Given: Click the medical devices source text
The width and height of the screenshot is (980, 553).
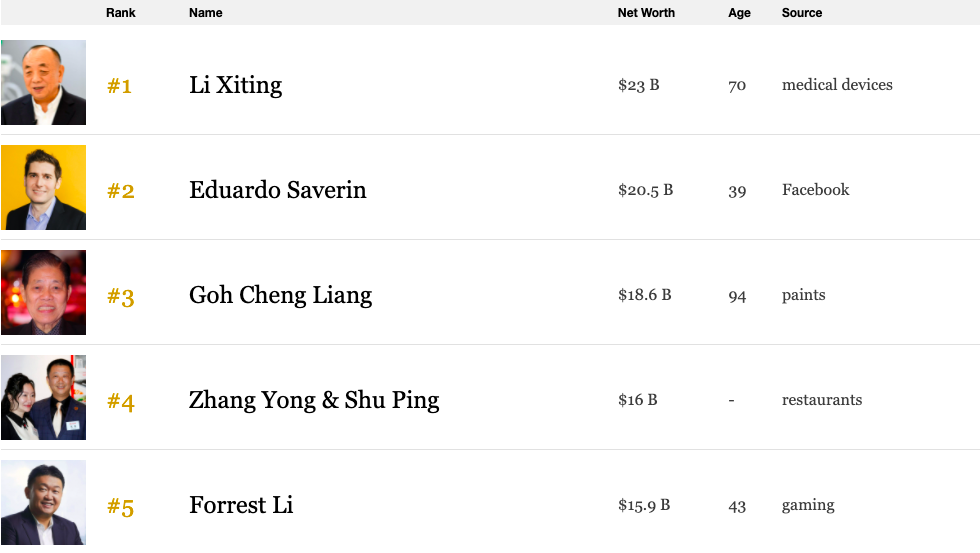Looking at the screenshot, I should point(837,85).
